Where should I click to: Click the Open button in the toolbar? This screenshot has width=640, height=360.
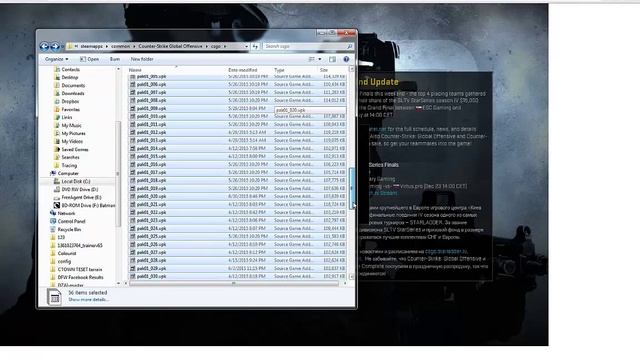click(x=89, y=59)
